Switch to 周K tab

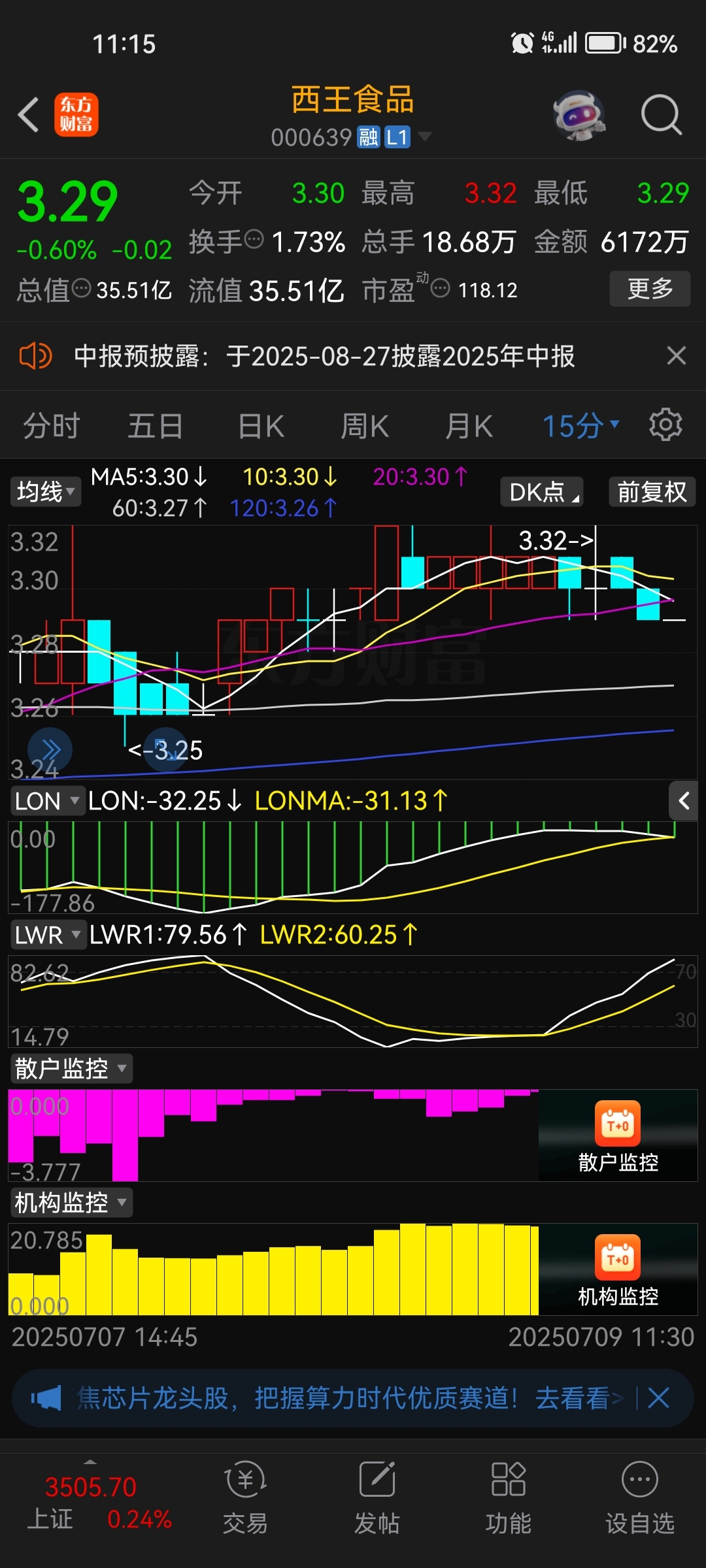[x=365, y=426]
